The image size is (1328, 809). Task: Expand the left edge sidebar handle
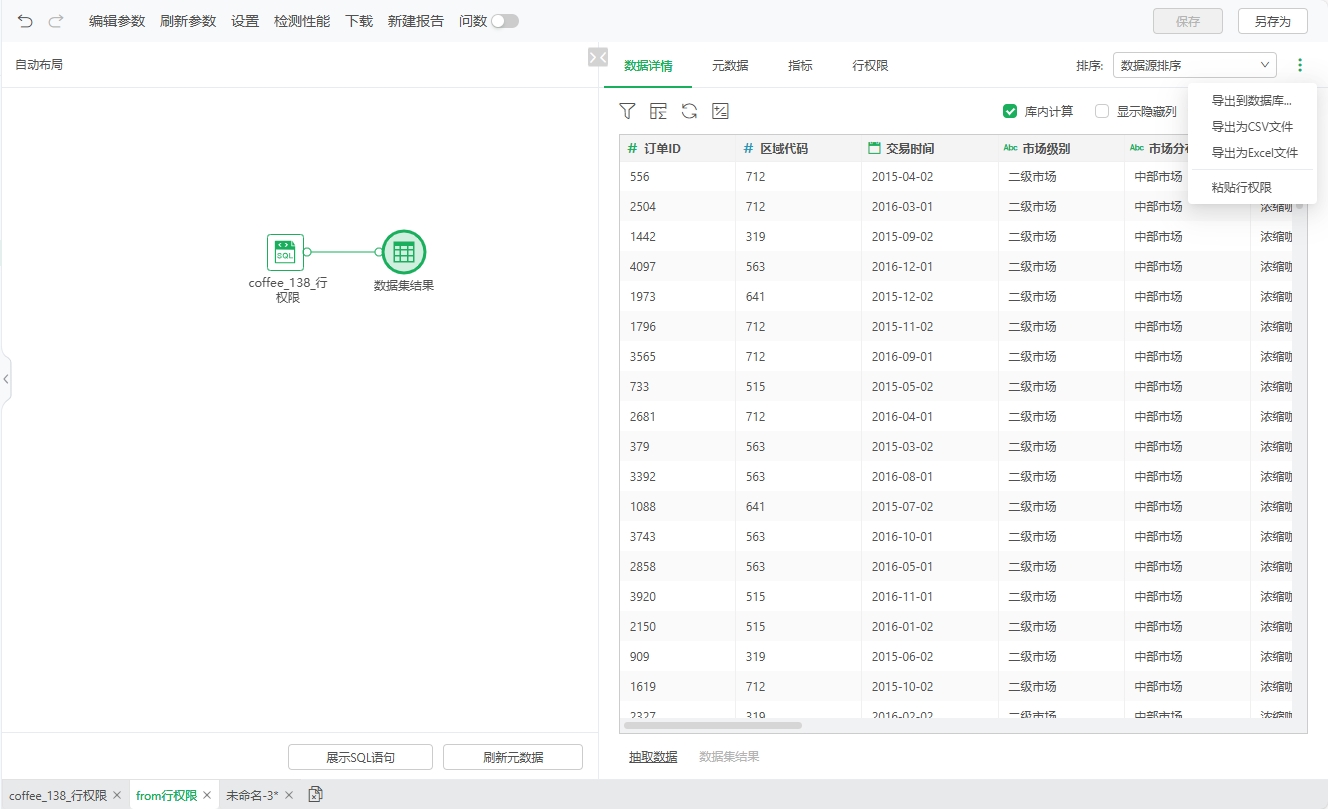click(x=6, y=379)
